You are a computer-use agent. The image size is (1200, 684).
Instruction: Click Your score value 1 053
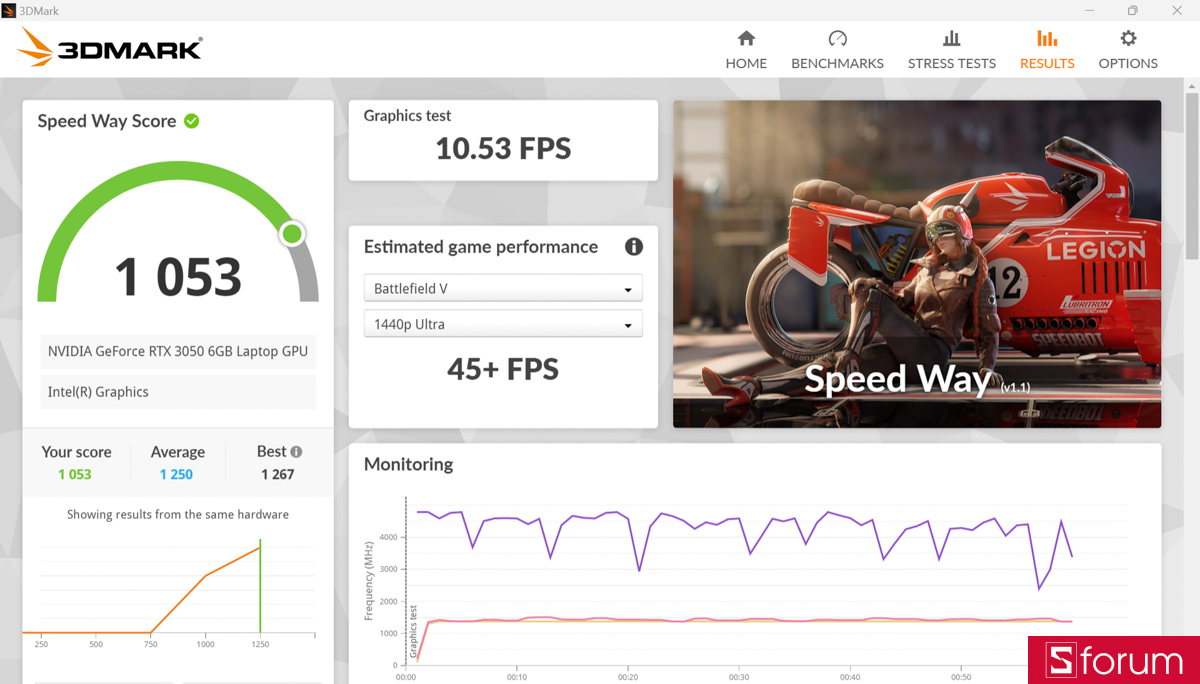(76, 474)
